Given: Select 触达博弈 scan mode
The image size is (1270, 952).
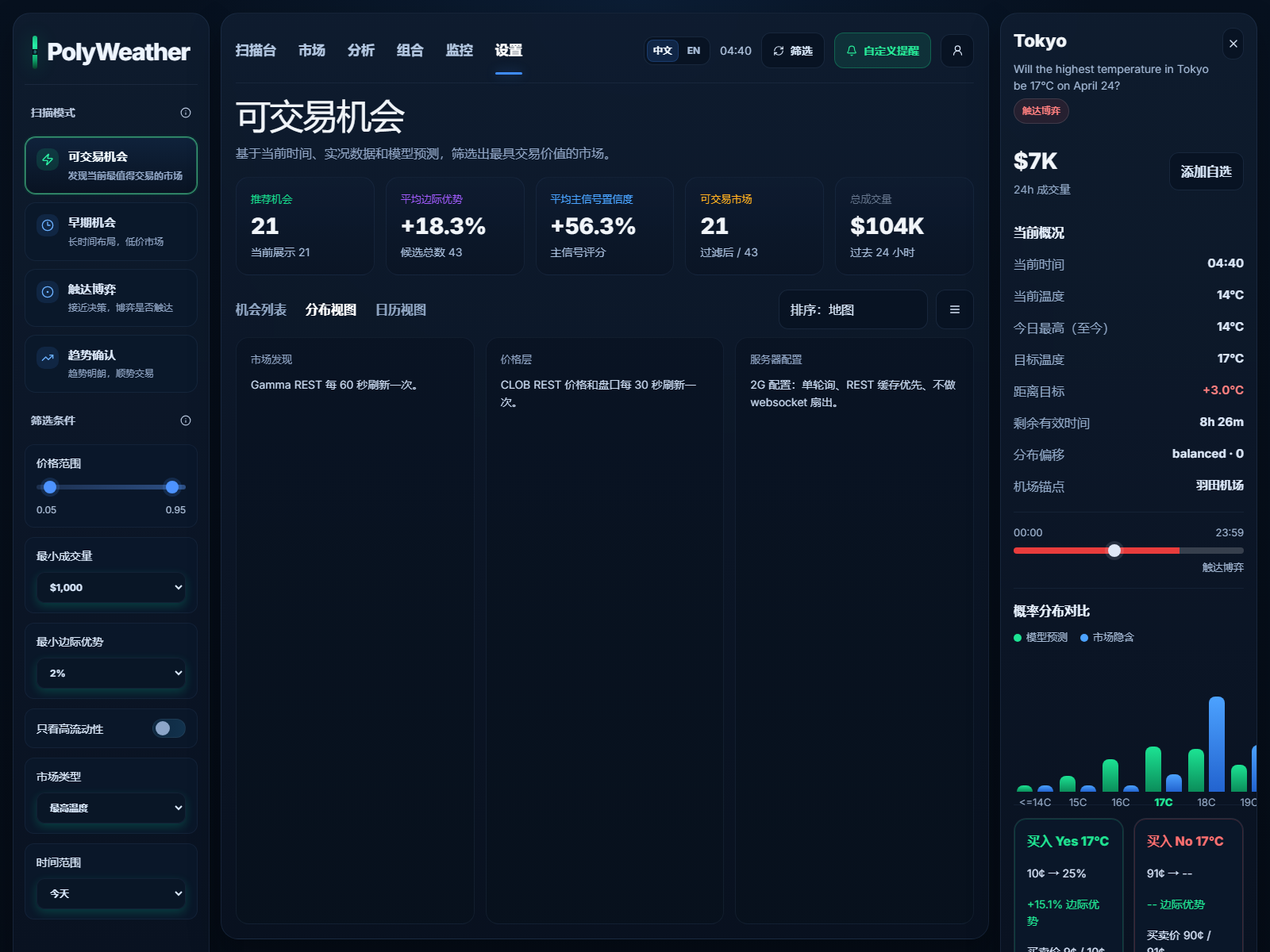Looking at the screenshot, I should tap(111, 298).
